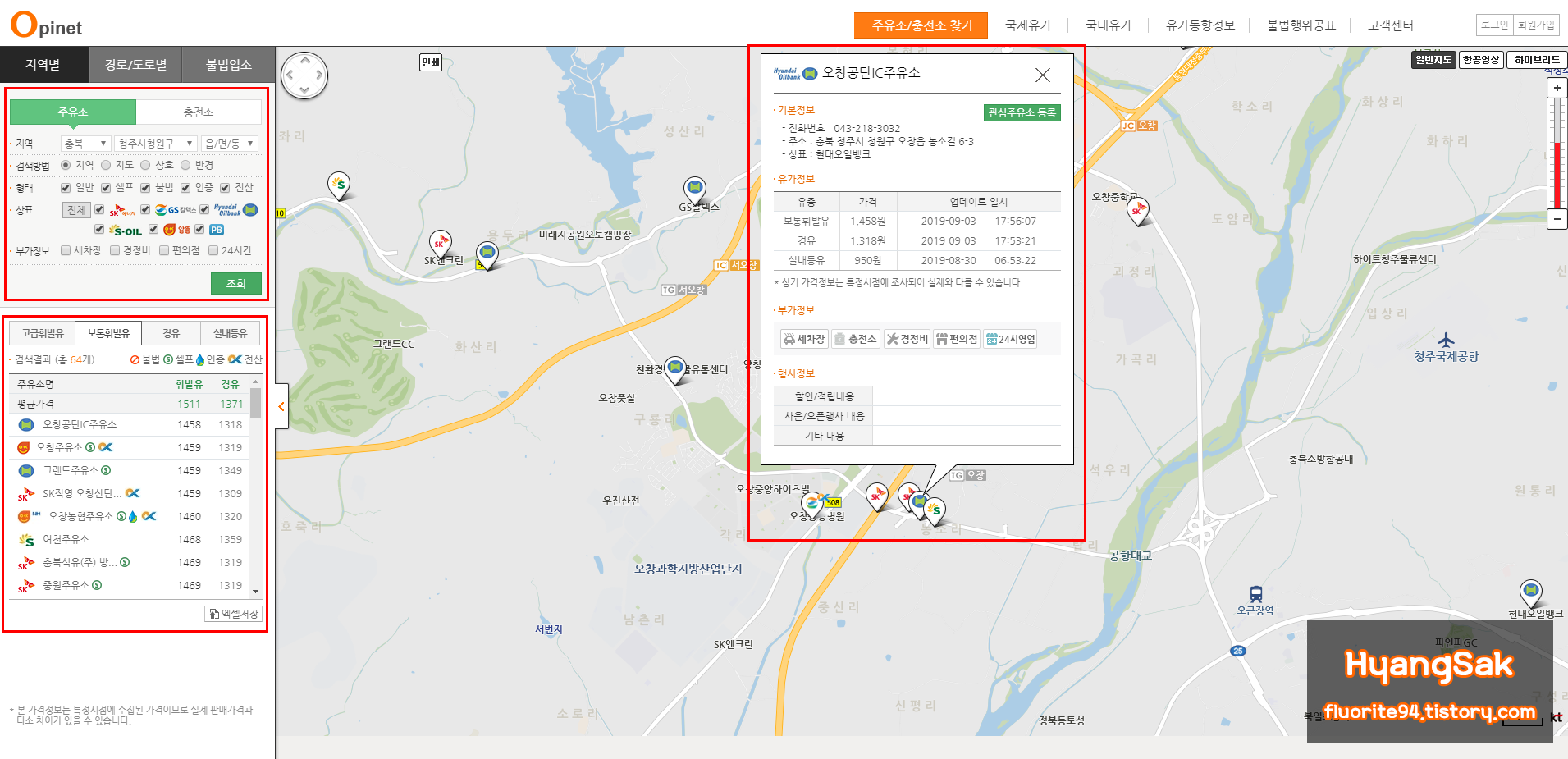Open the 읍/면/동 dropdown
The image size is (1568, 759).
click(230, 144)
